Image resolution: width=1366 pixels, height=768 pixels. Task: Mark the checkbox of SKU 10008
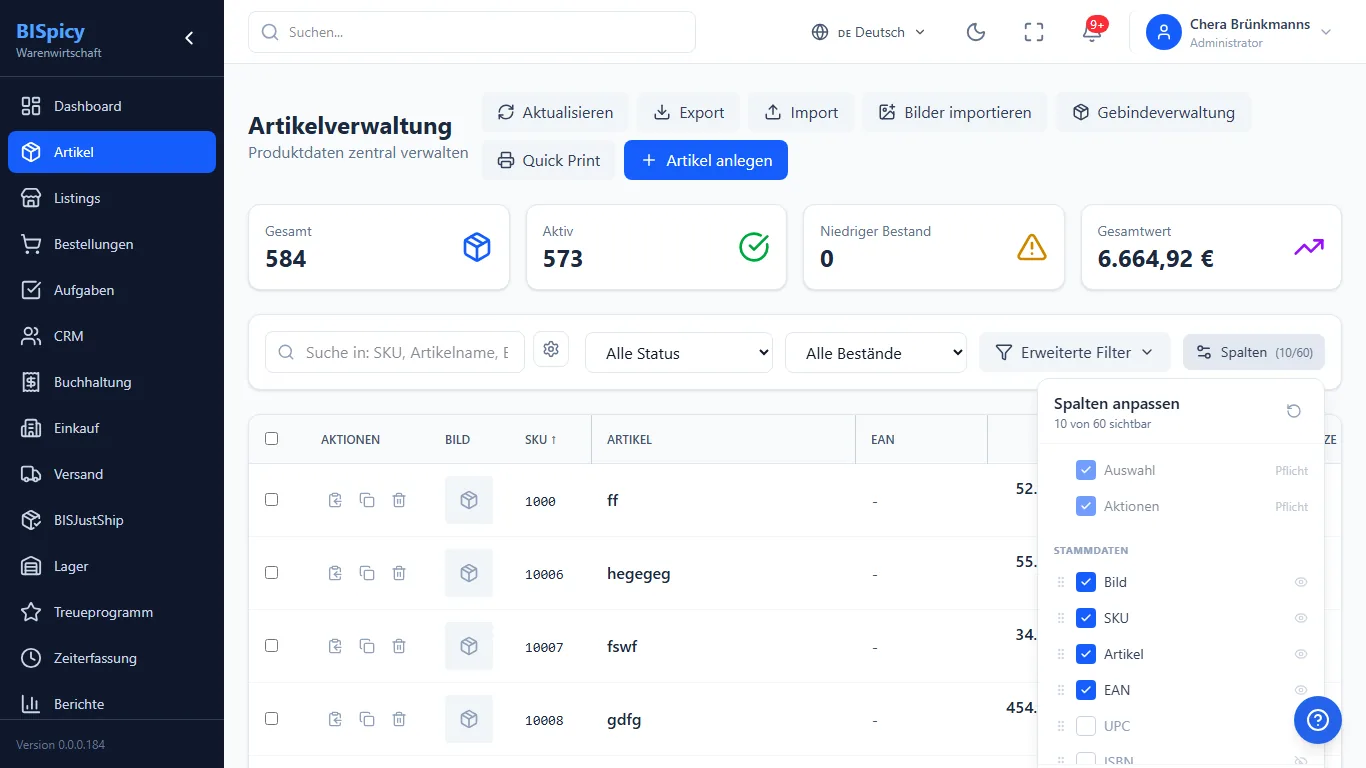tap(271, 718)
